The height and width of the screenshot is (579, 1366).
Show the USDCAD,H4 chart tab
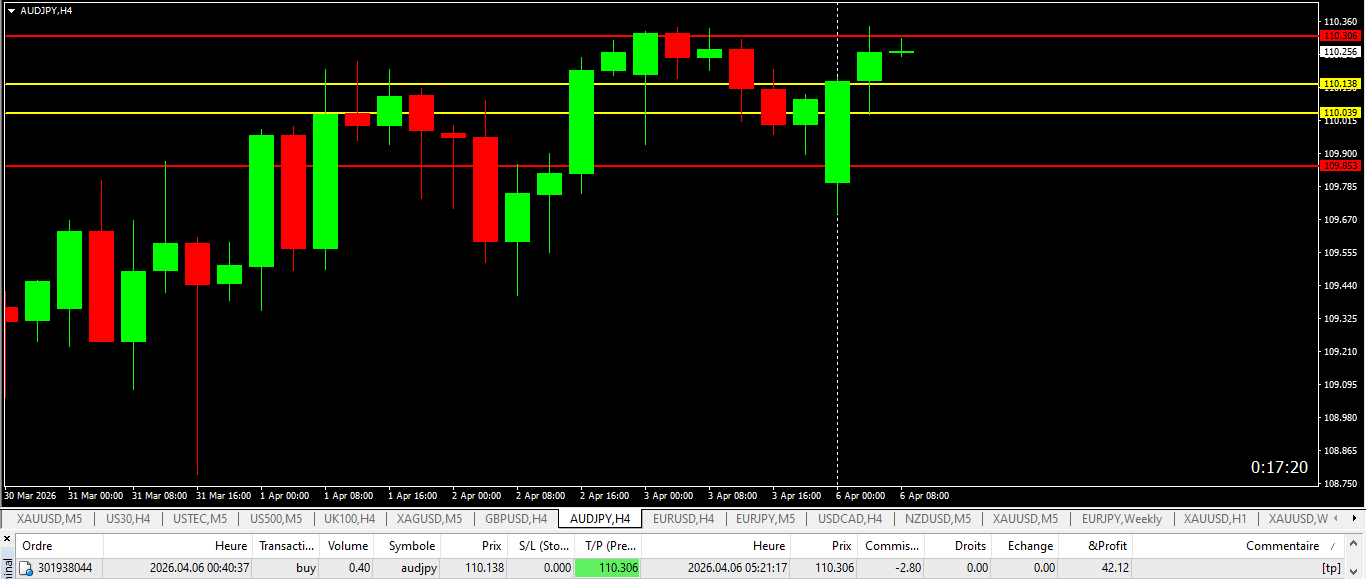pos(850,519)
